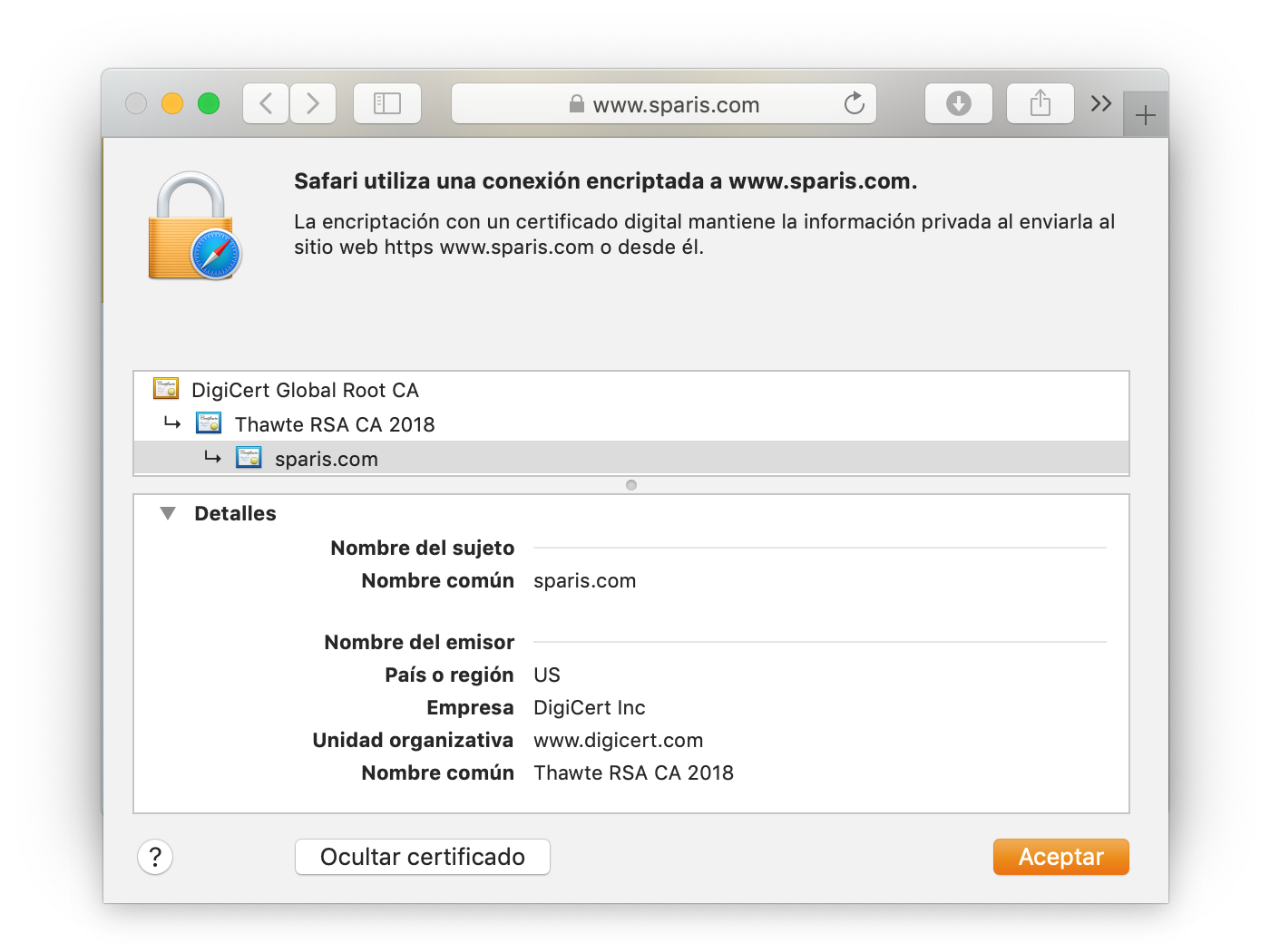Open a new tab with plus button

tap(1146, 115)
